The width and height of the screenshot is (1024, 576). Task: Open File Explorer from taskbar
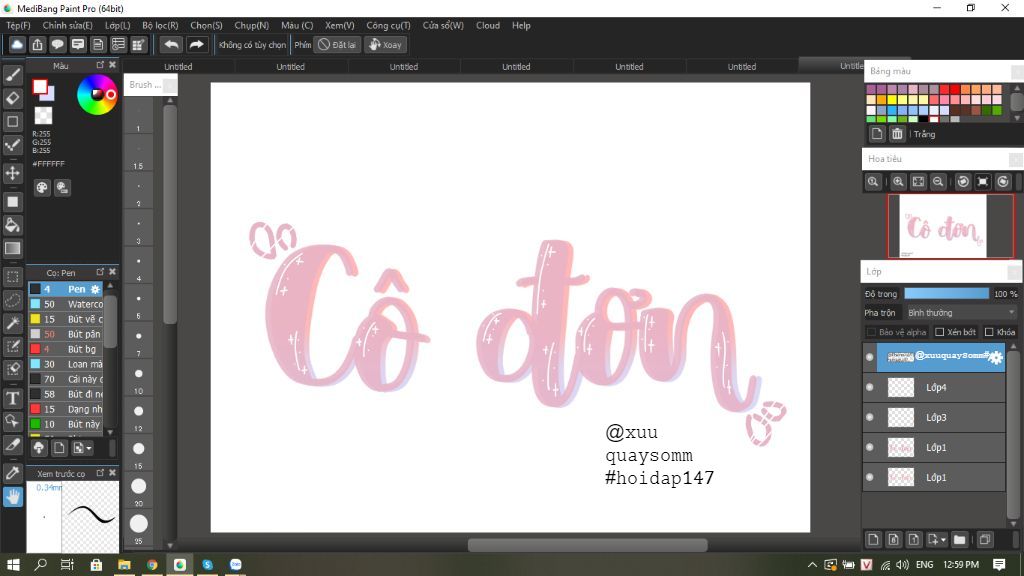(124, 564)
